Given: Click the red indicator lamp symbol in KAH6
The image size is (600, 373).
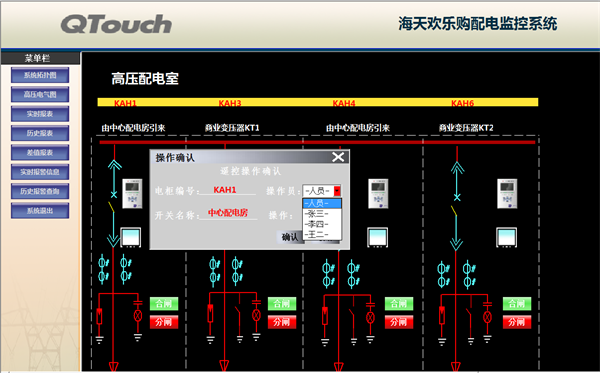Looking at the screenshot, I should click(x=487, y=317).
